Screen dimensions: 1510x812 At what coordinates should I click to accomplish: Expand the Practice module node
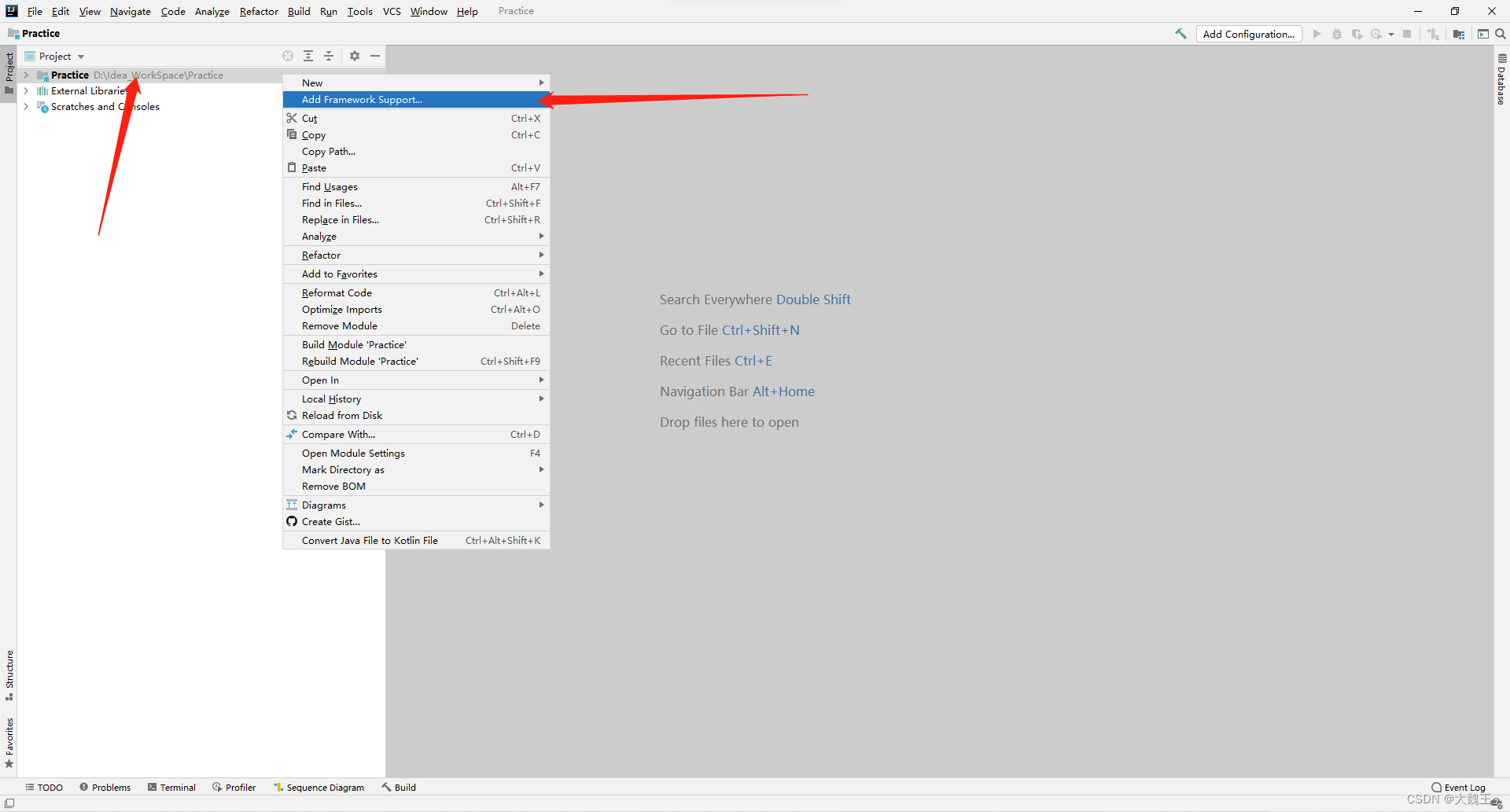click(x=26, y=75)
